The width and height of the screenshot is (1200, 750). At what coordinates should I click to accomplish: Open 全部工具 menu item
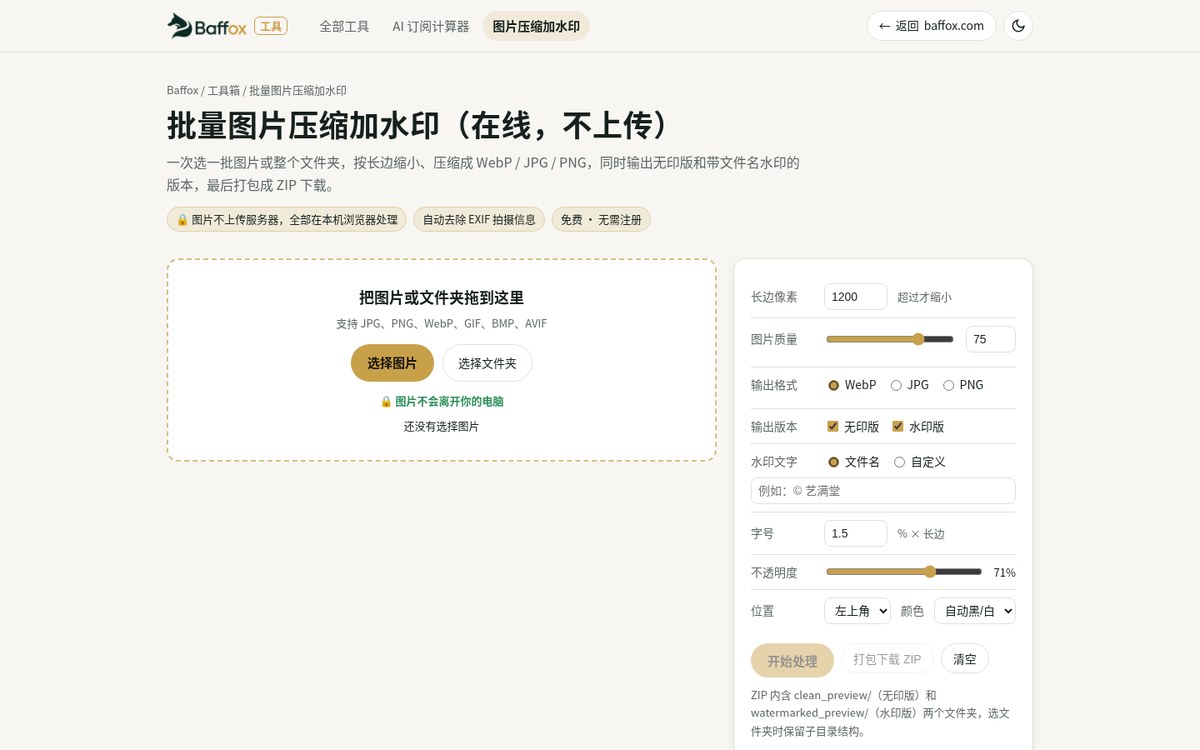(344, 26)
